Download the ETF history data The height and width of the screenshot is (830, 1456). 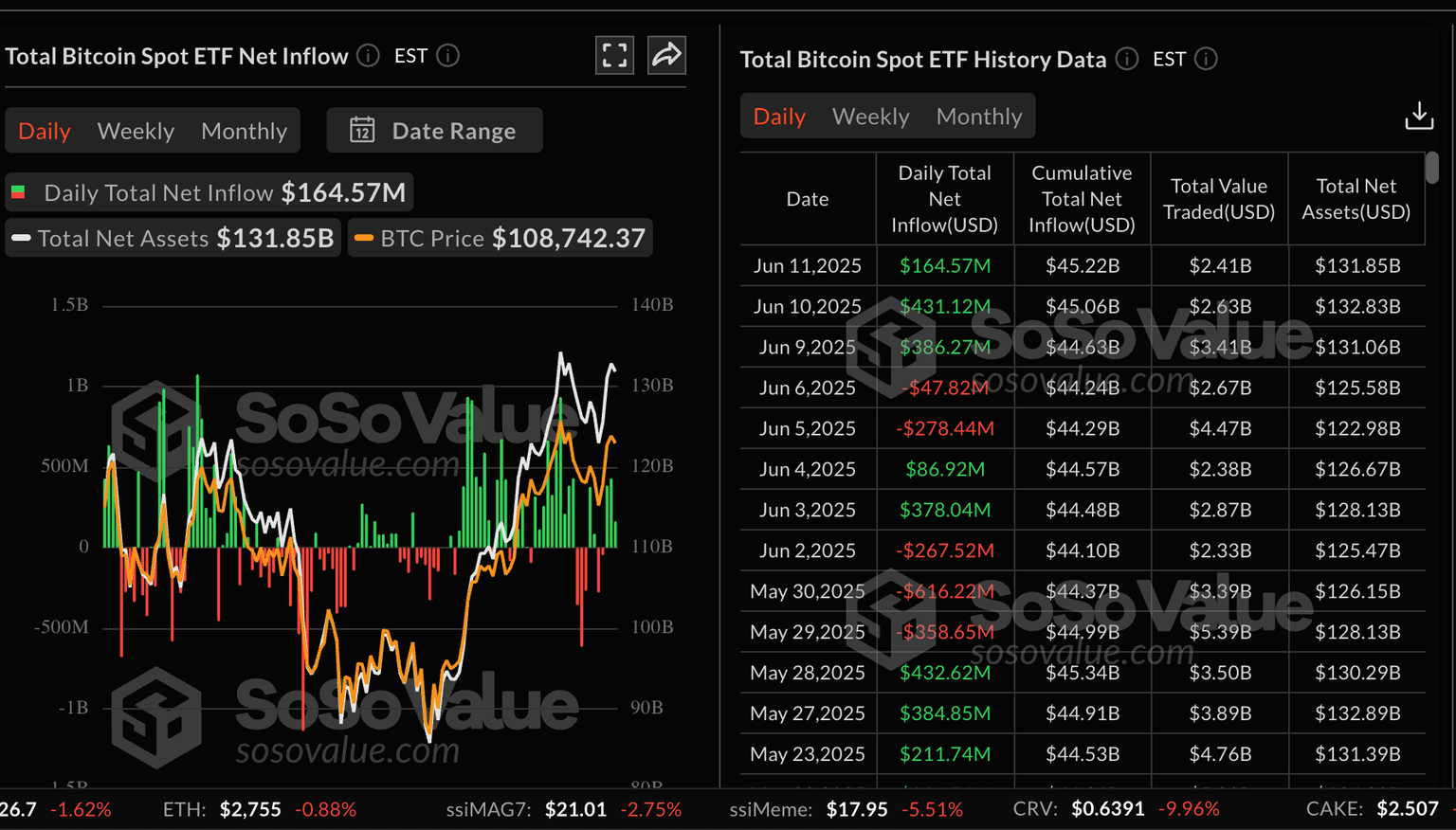pos(1419,116)
